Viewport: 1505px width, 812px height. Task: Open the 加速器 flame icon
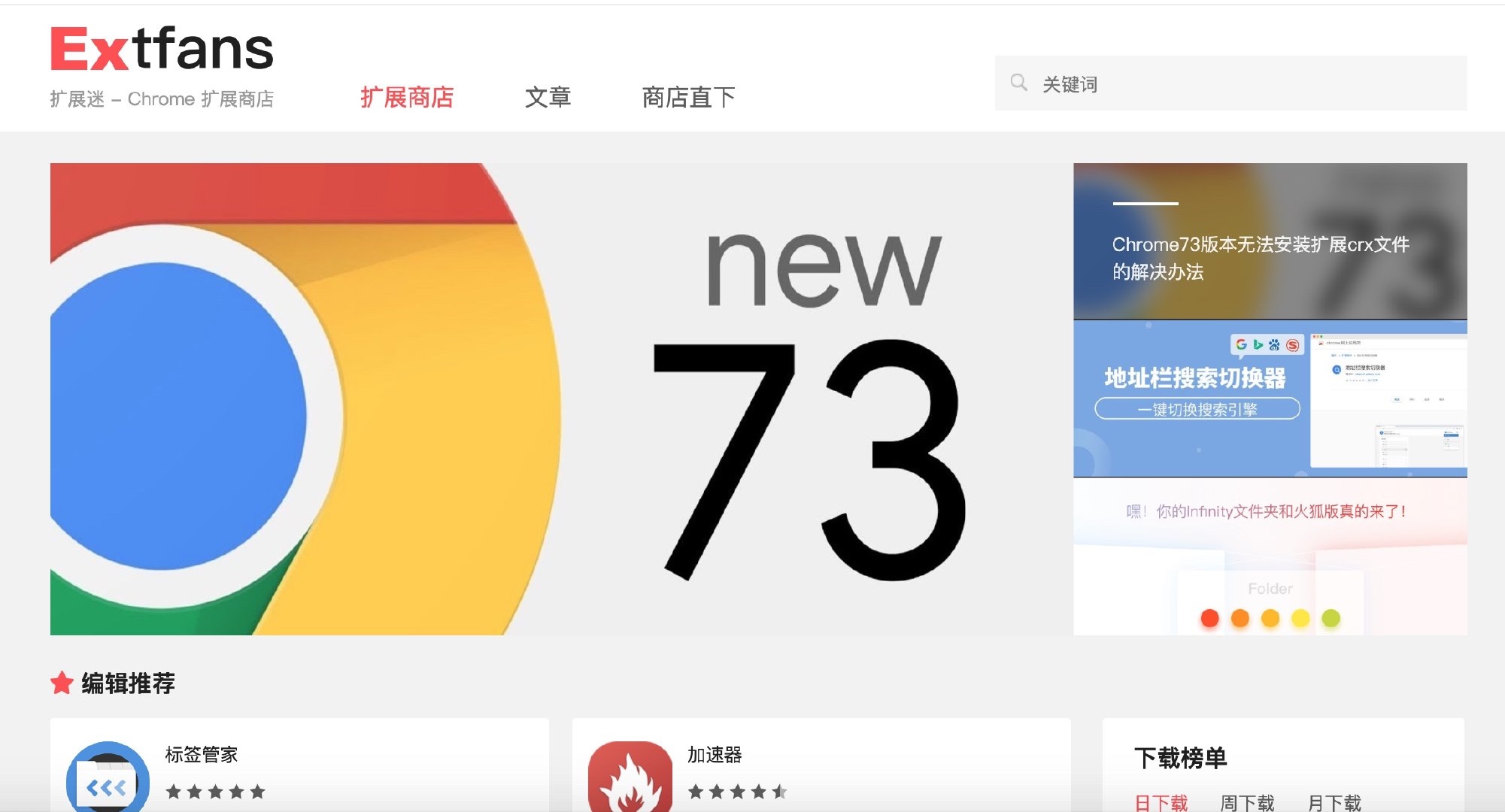630,777
